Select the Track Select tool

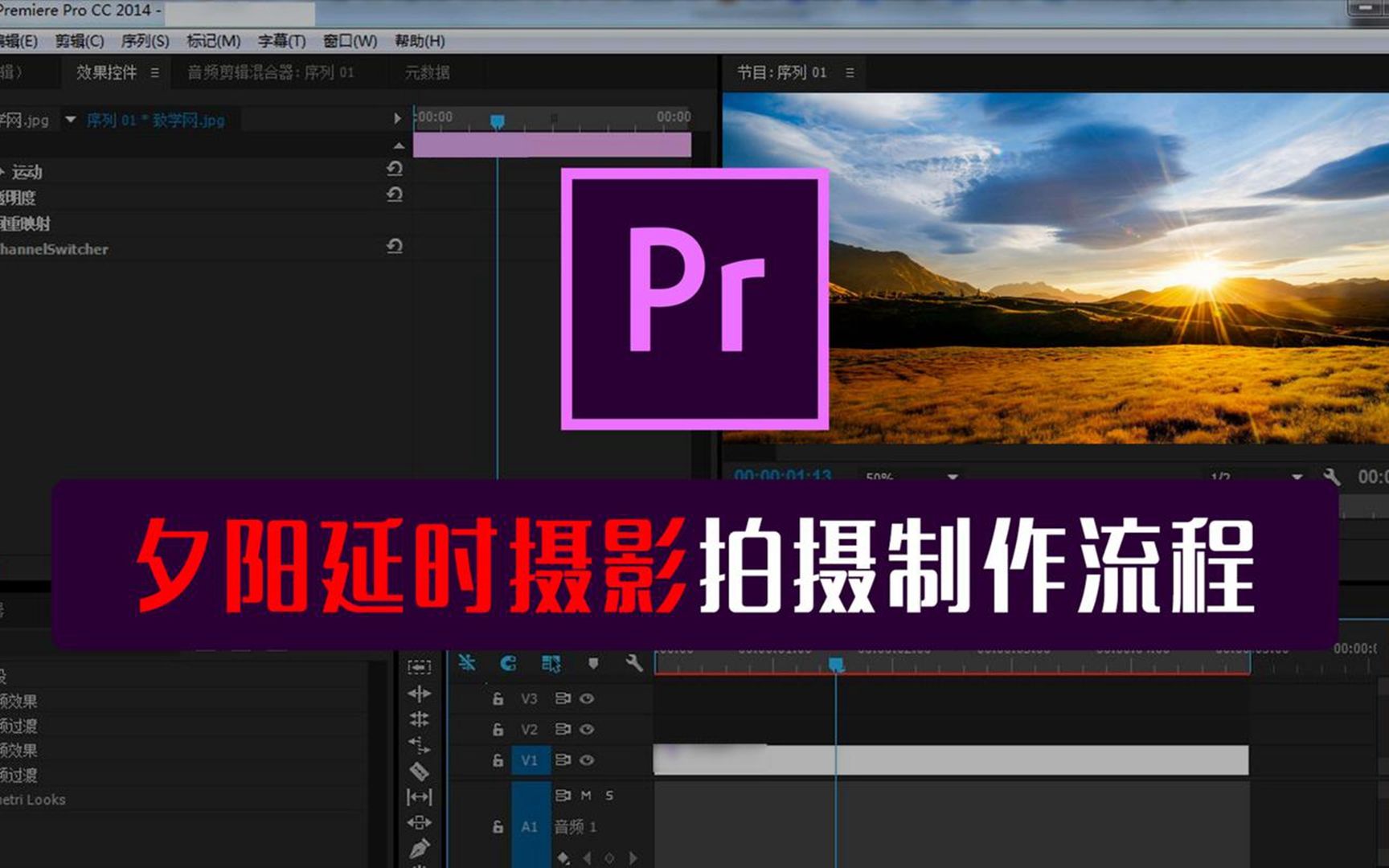419,667
